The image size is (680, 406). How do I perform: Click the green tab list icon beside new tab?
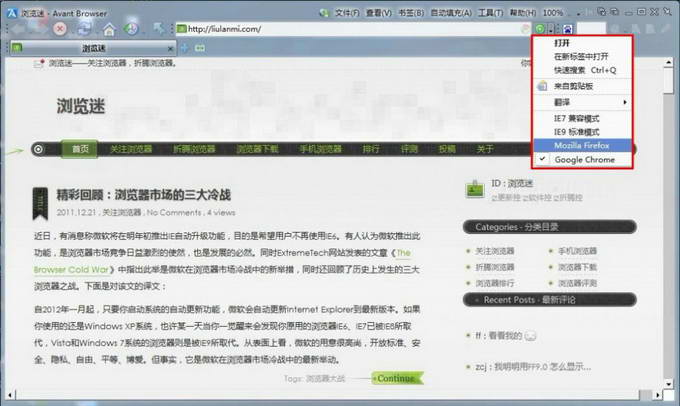[200, 48]
